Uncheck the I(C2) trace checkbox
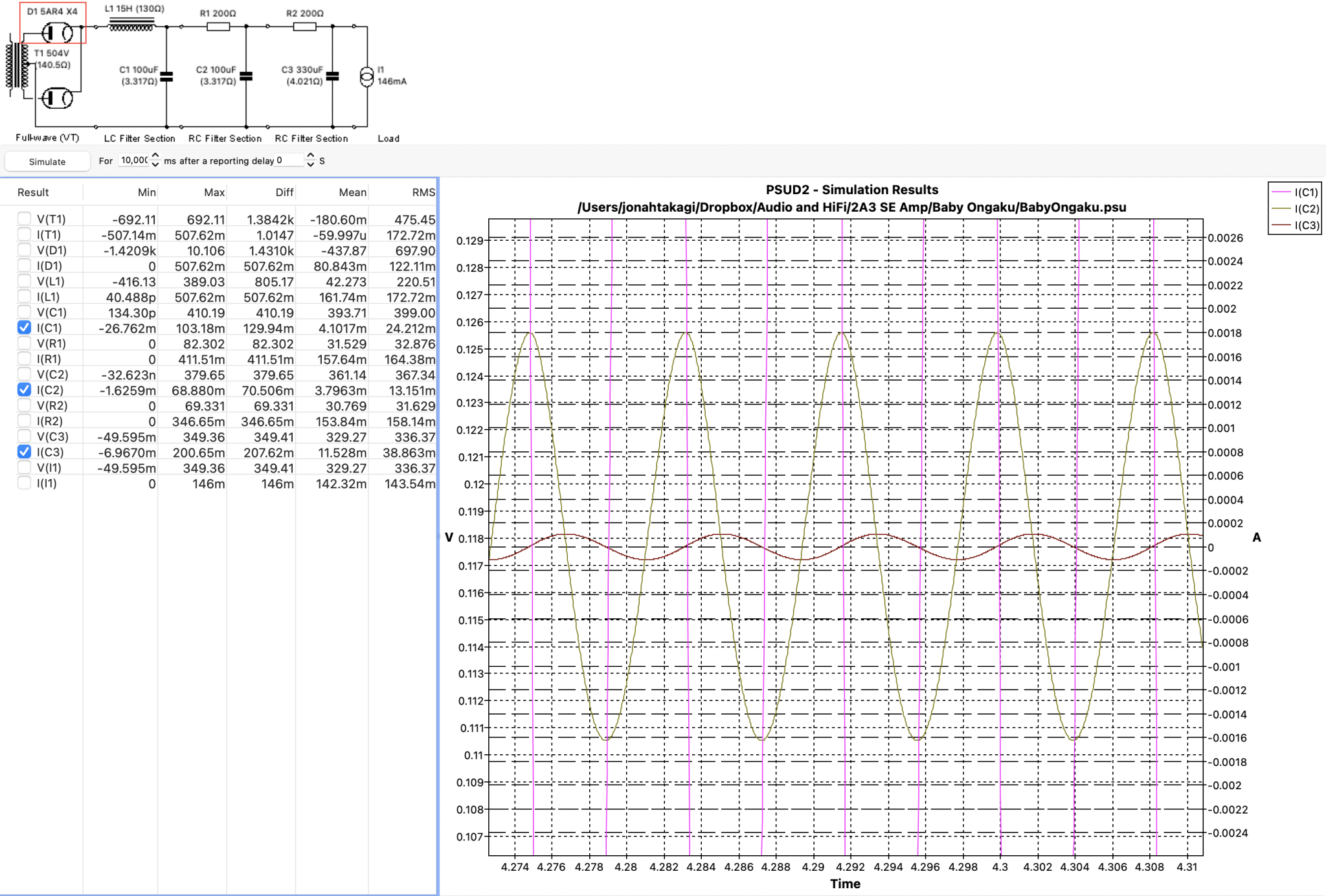1326x896 pixels. [24, 390]
